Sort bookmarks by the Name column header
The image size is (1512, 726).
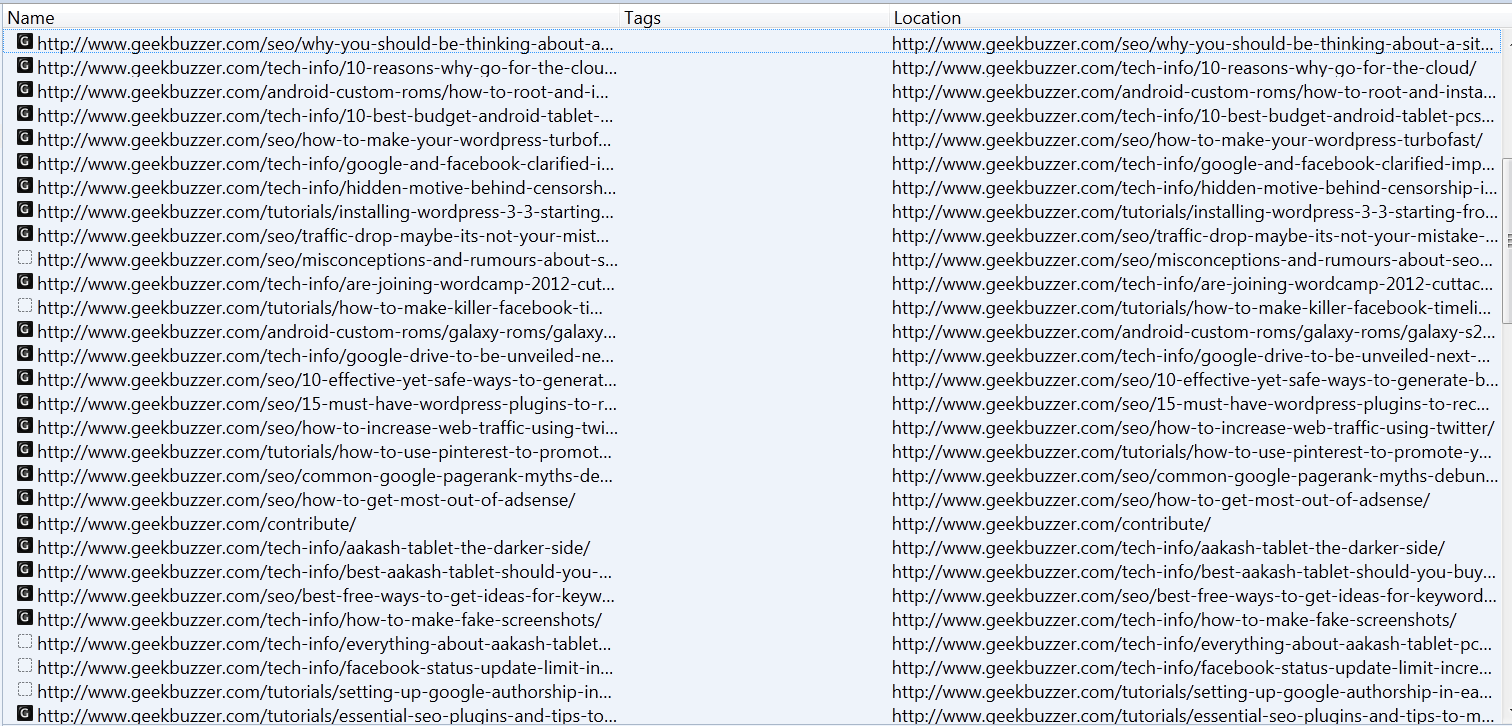[310, 18]
